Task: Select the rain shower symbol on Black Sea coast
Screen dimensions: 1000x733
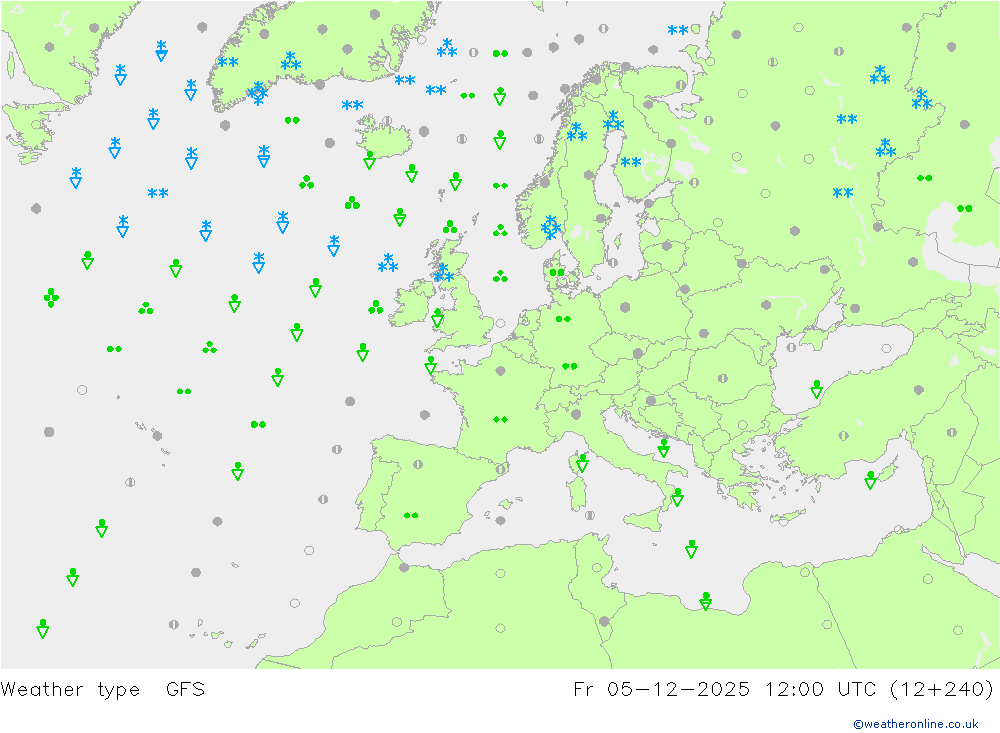Action: 817,389
